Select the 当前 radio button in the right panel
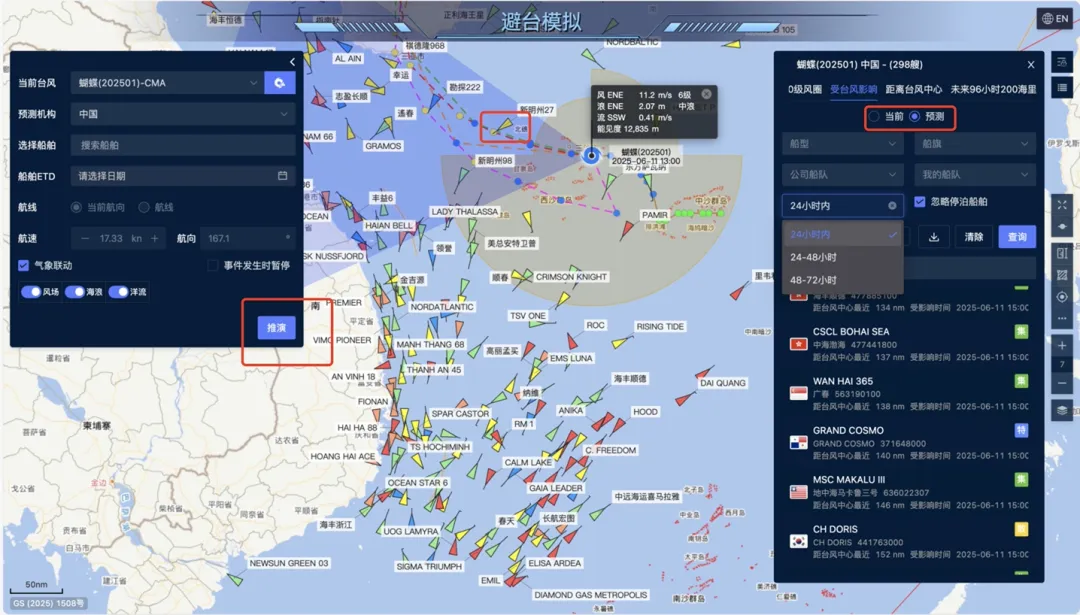 [x=874, y=116]
